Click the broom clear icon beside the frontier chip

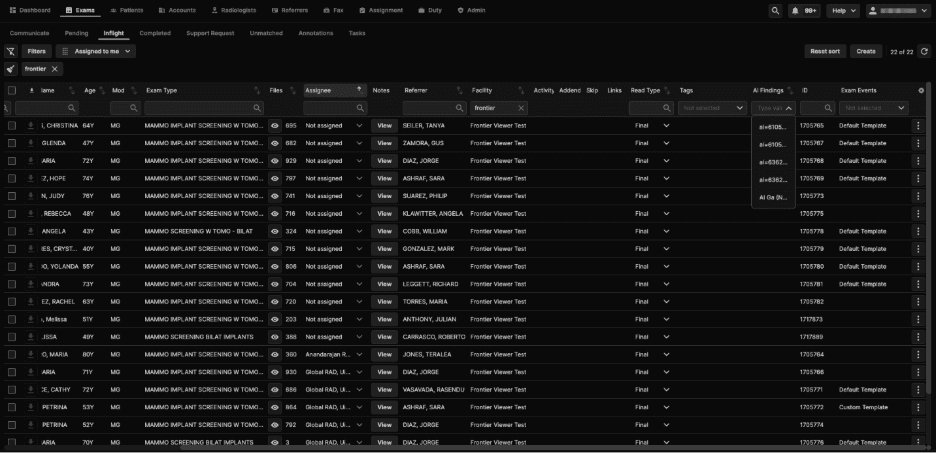tap(11, 69)
